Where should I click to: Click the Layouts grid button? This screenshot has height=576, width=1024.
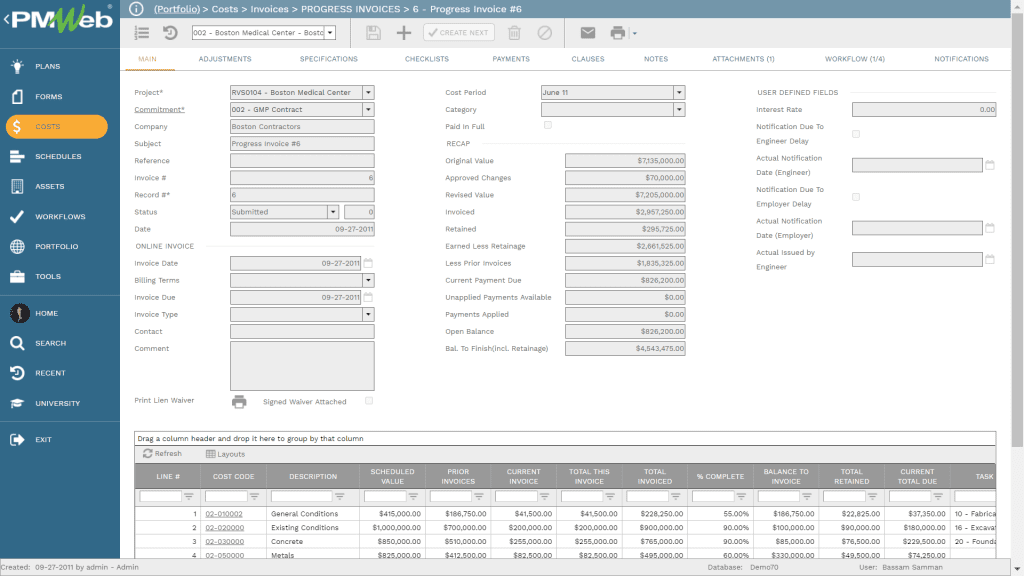click(x=225, y=454)
